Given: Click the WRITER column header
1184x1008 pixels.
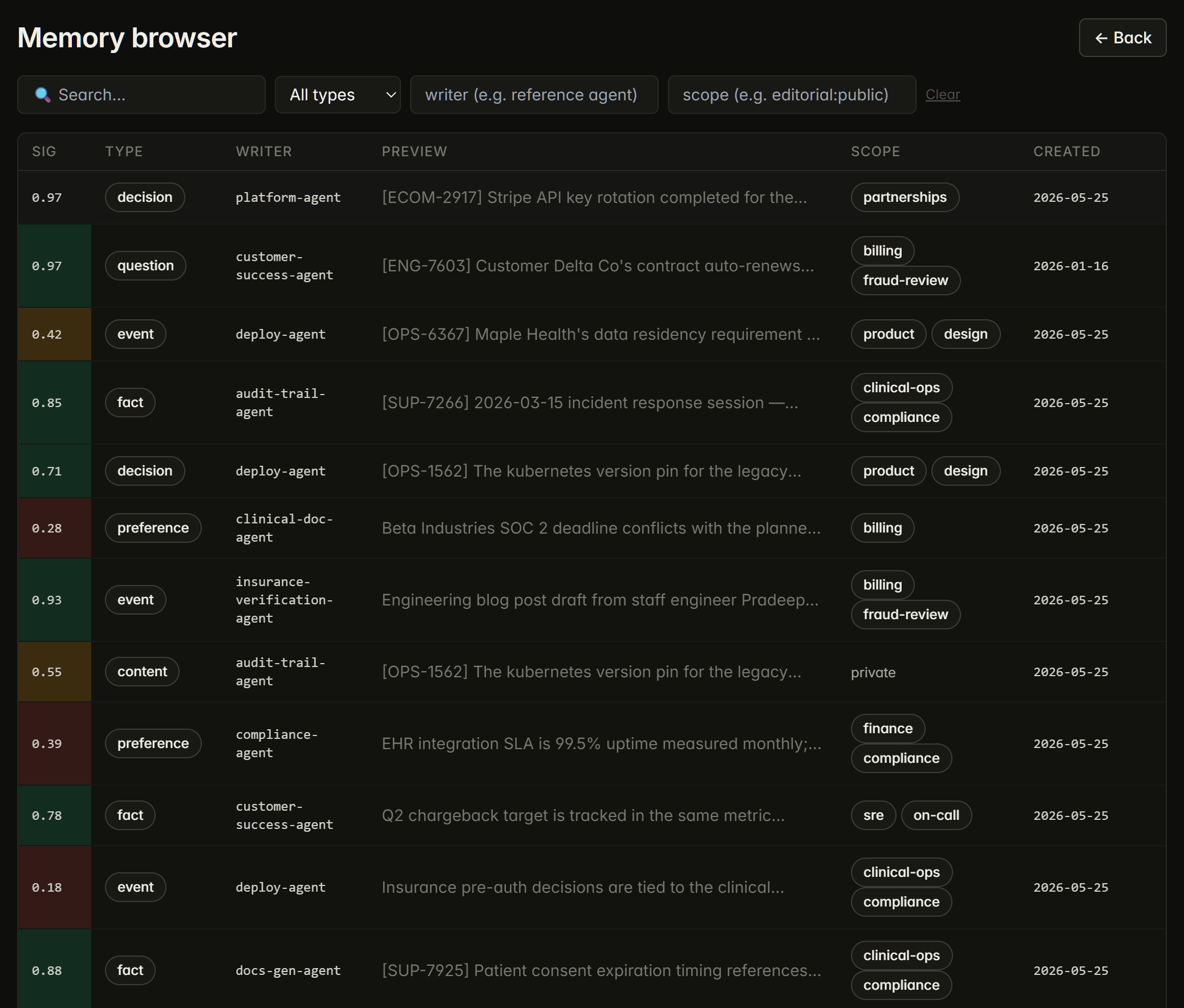Looking at the screenshot, I should (x=263, y=151).
